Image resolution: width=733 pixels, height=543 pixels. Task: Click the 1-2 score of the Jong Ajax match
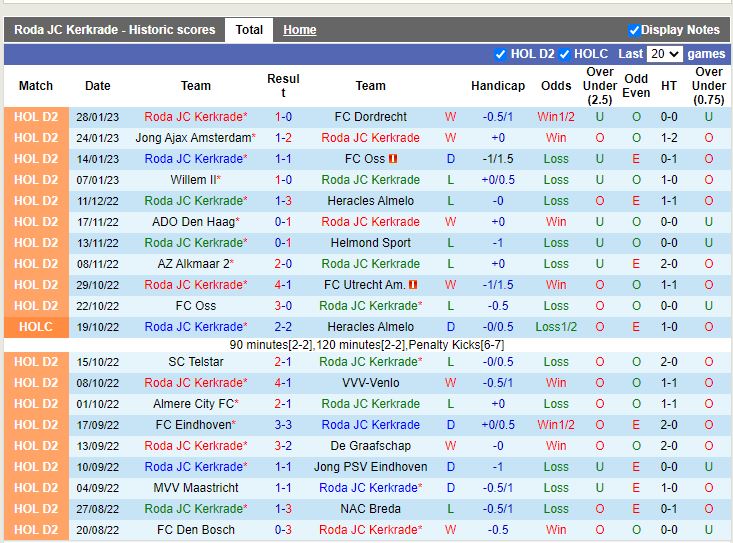pyautogui.click(x=283, y=138)
